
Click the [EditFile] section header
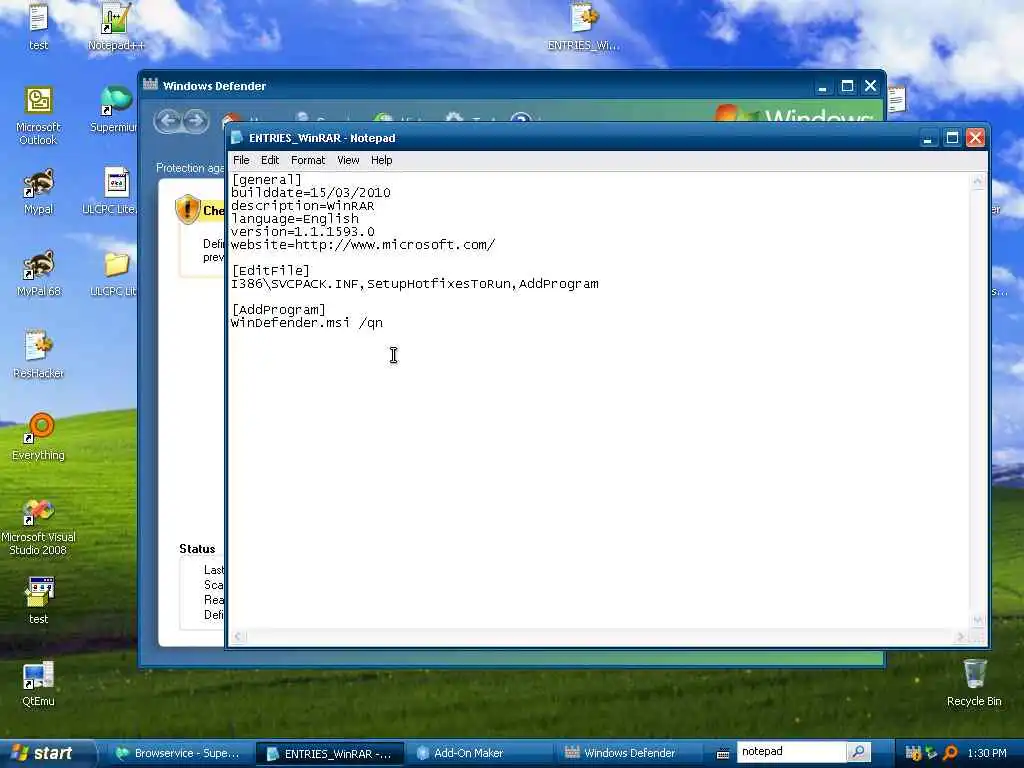click(x=270, y=270)
